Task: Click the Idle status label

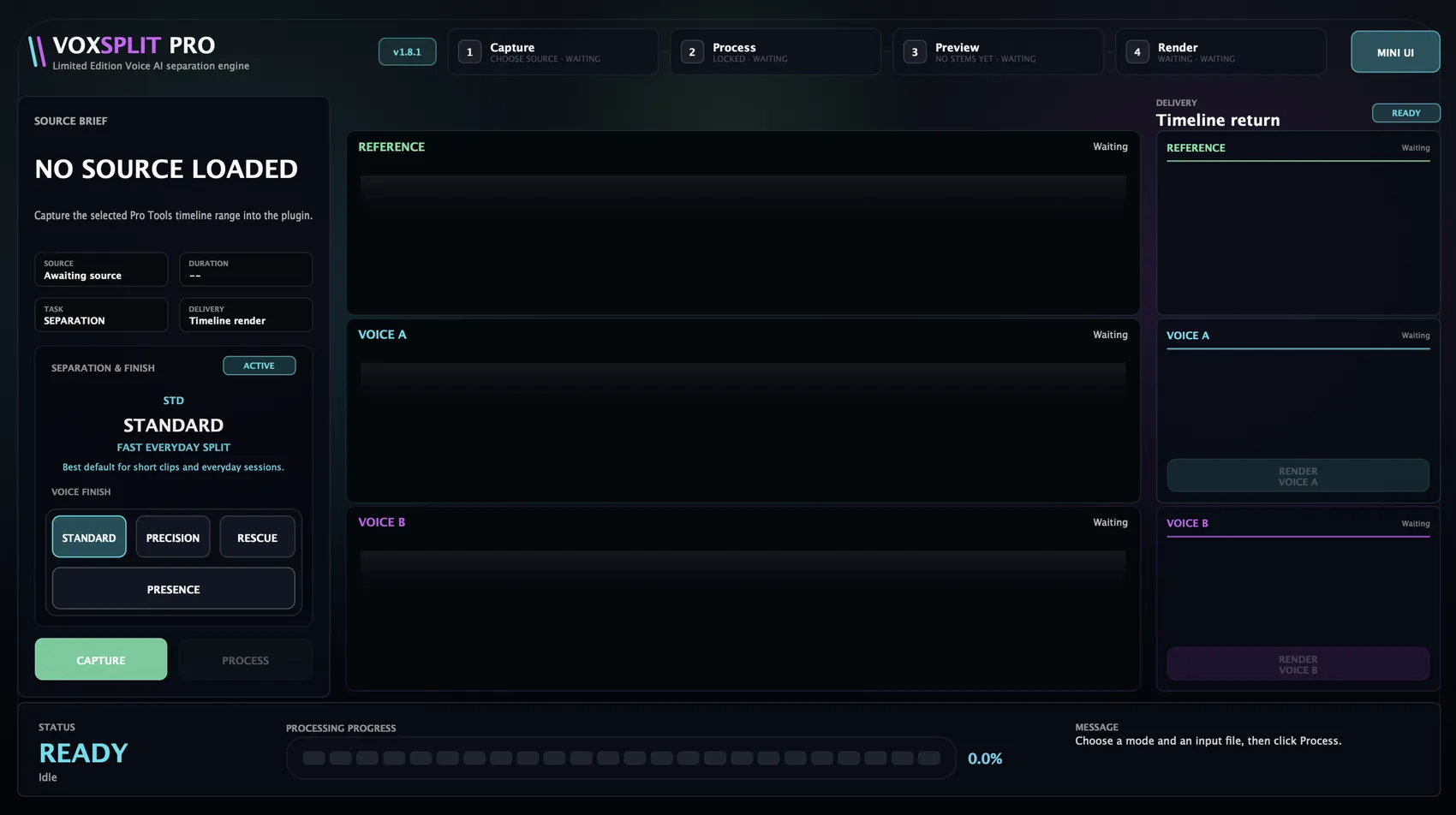Action: (48, 777)
